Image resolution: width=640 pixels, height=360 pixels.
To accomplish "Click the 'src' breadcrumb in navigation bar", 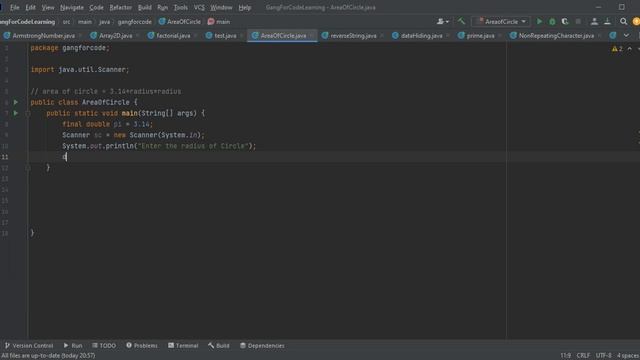I will pos(66,22).
